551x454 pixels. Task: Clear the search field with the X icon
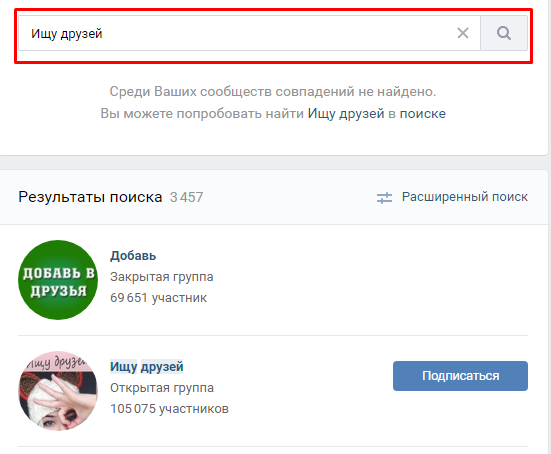[463, 33]
